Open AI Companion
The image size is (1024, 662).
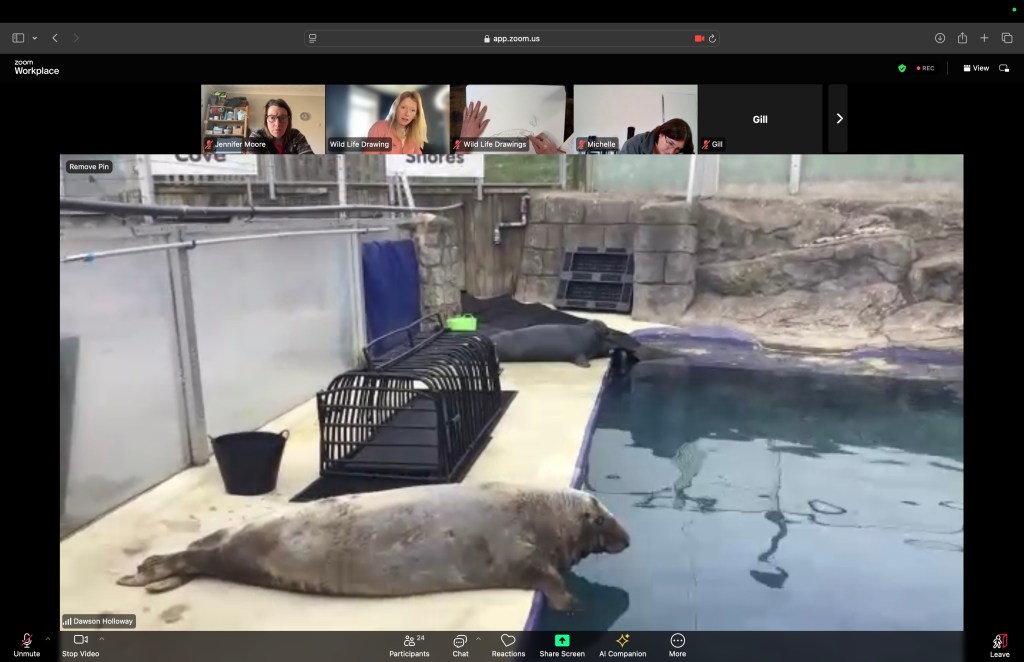(x=622, y=645)
